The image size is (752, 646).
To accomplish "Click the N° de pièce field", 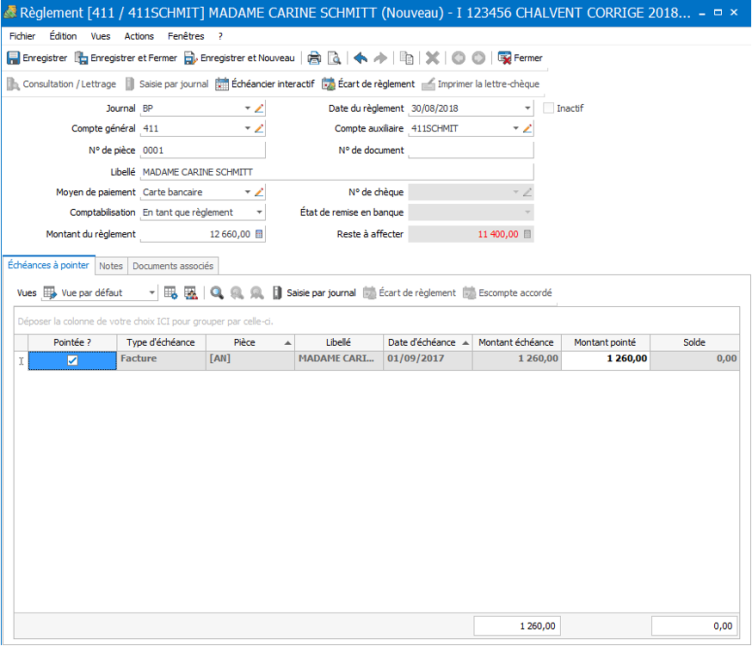I will click(x=202, y=151).
